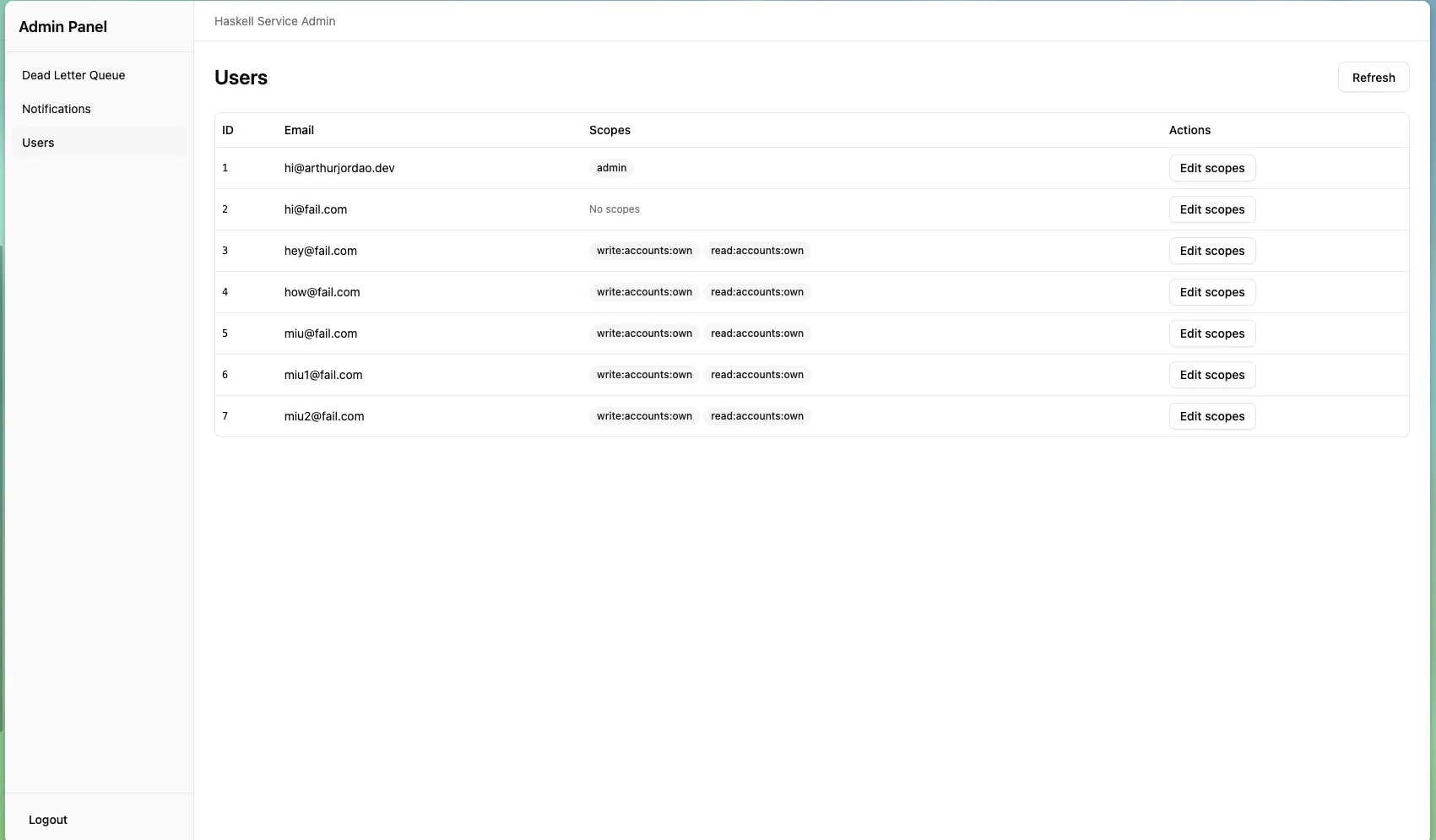
Task: Click ID cell 1 in first row
Action: click(x=225, y=168)
